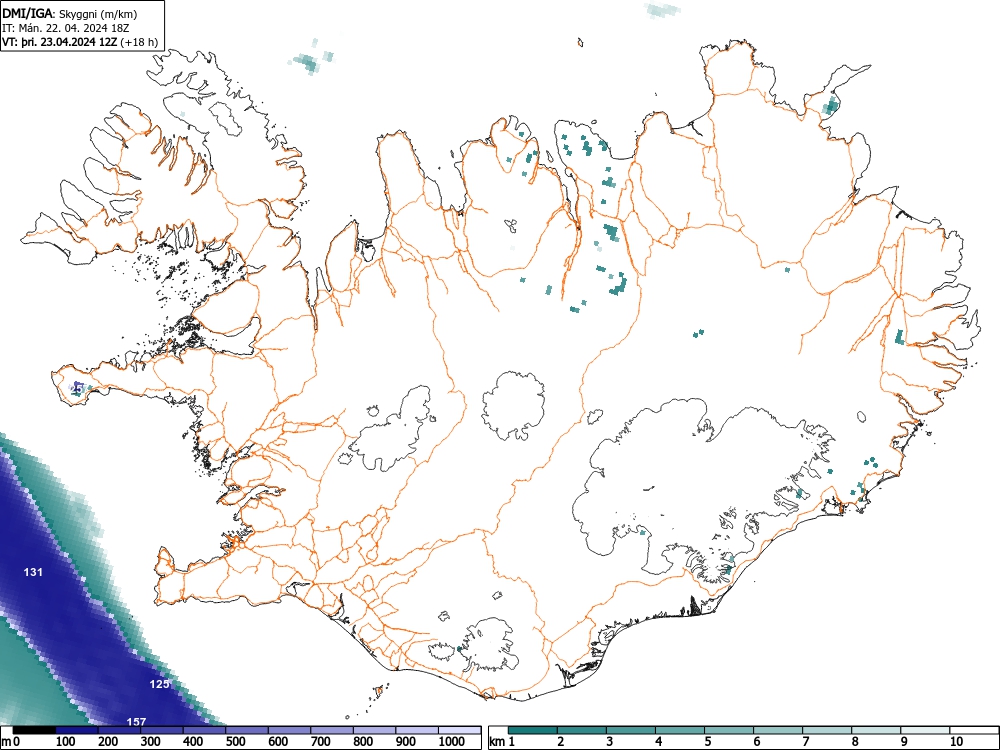The height and width of the screenshot is (750, 1000).
Task: Click the "500" label in the meter legend
Action: (235, 741)
